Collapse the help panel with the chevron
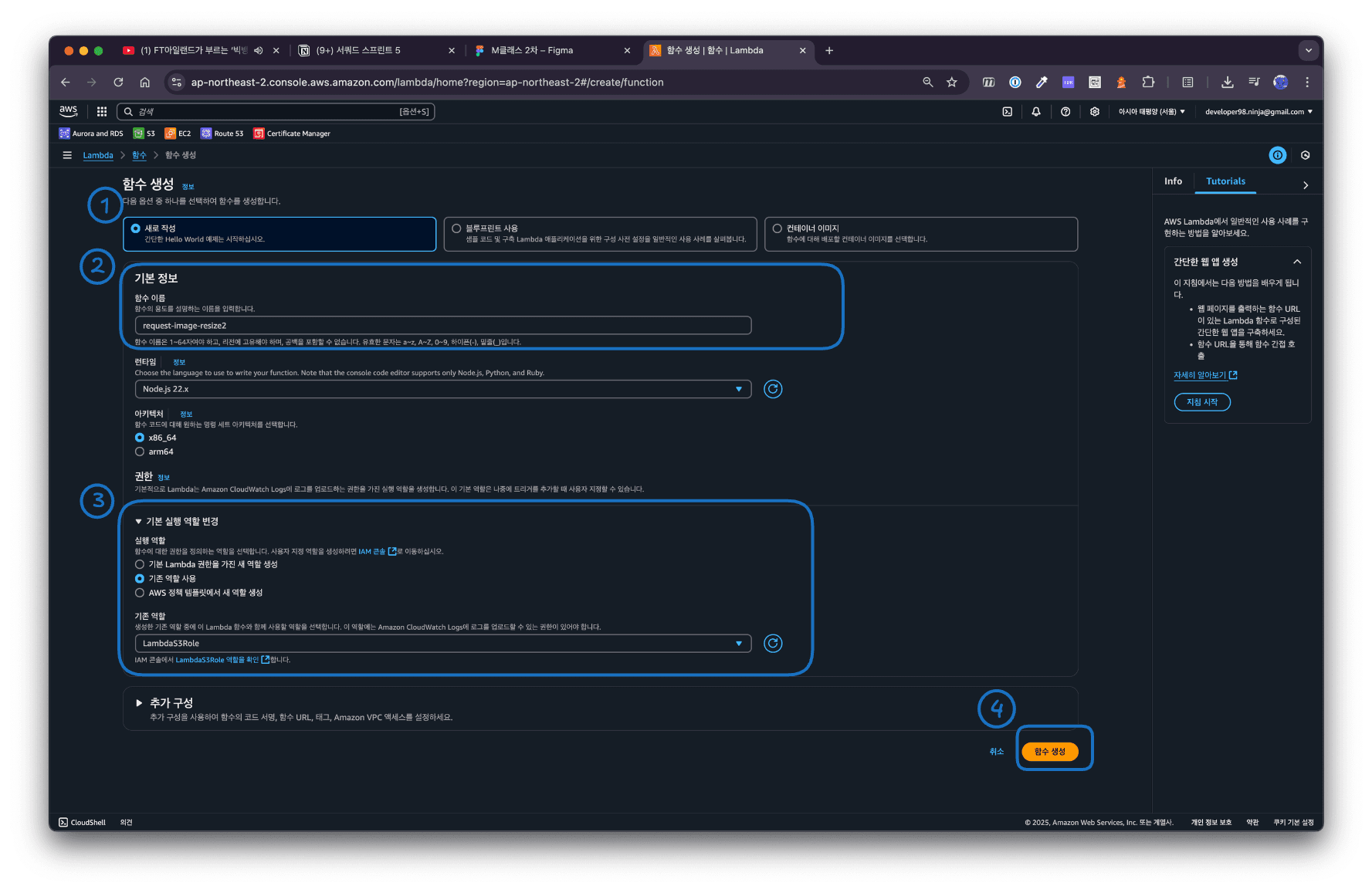Viewport: 1372px width, 893px height. point(1306,185)
